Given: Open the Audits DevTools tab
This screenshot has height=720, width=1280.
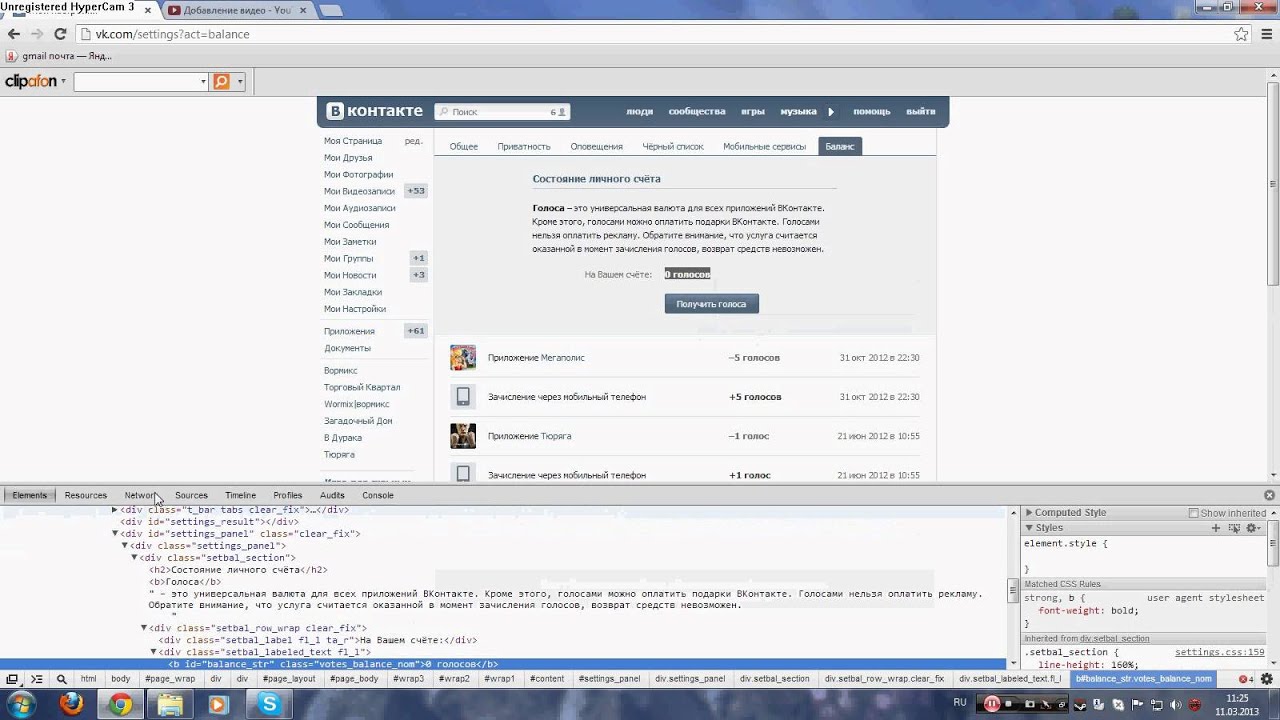Looking at the screenshot, I should [x=332, y=495].
